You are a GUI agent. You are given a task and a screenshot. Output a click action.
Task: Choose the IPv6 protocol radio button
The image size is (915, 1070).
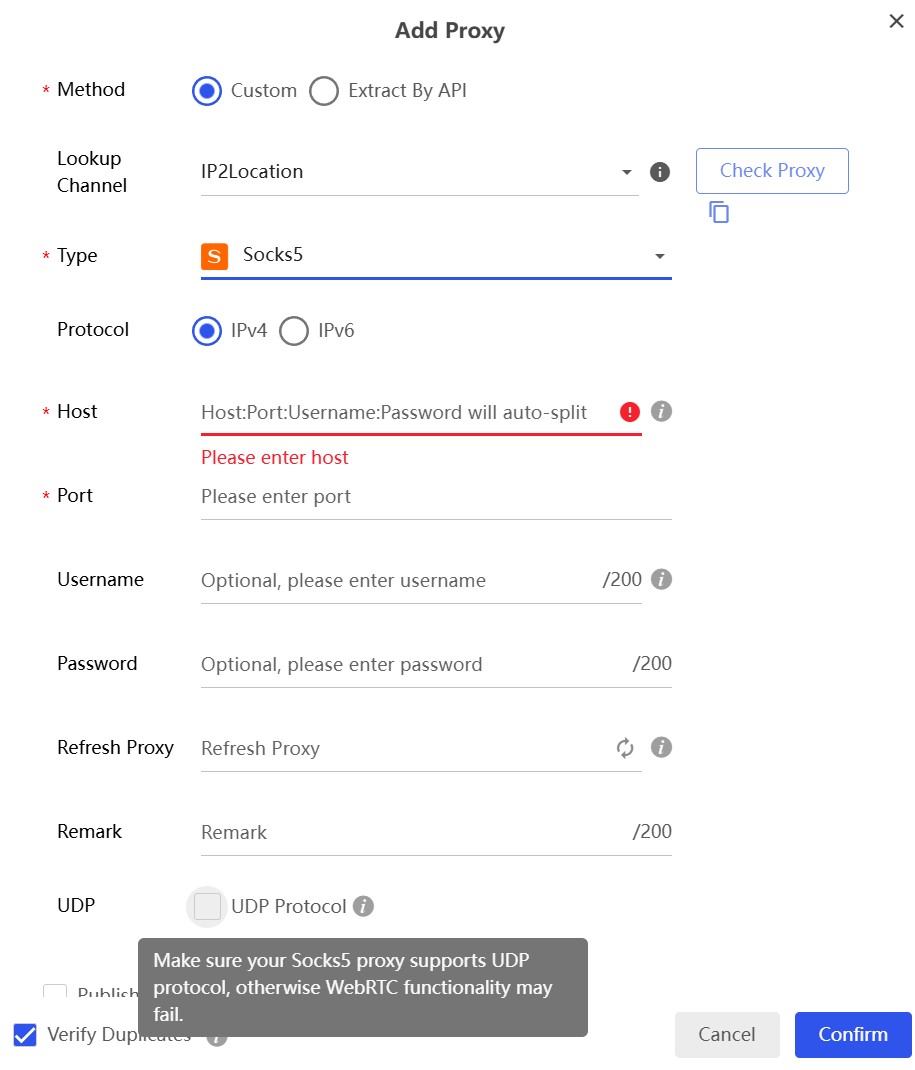click(x=294, y=331)
